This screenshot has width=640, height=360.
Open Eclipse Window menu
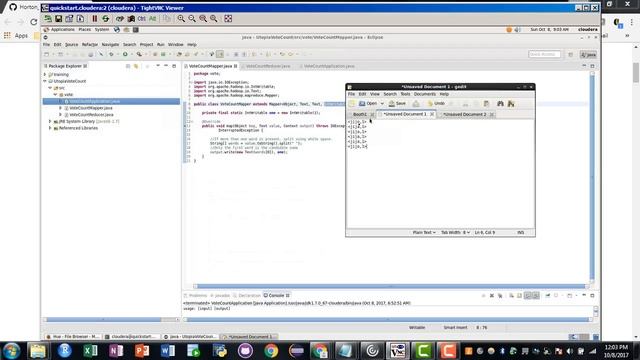coord(176,44)
